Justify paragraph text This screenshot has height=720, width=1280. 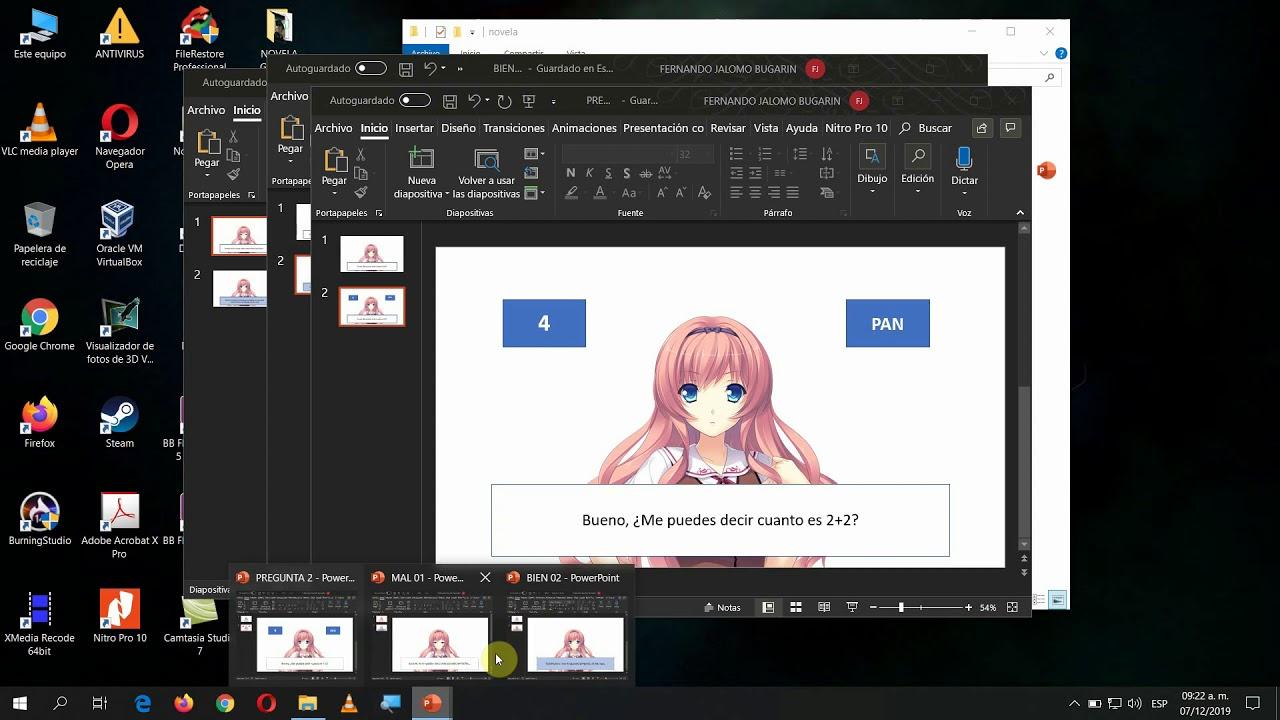coord(792,192)
